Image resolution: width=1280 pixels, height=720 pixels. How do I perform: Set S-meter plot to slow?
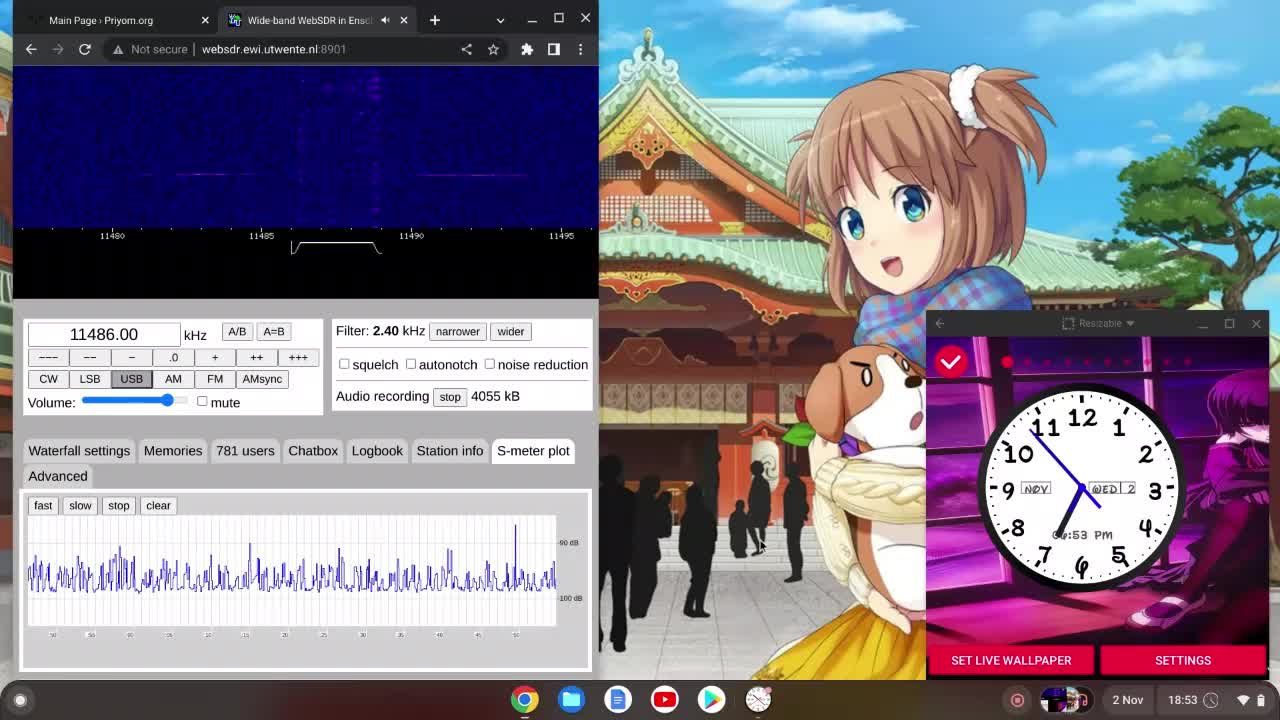pos(80,505)
